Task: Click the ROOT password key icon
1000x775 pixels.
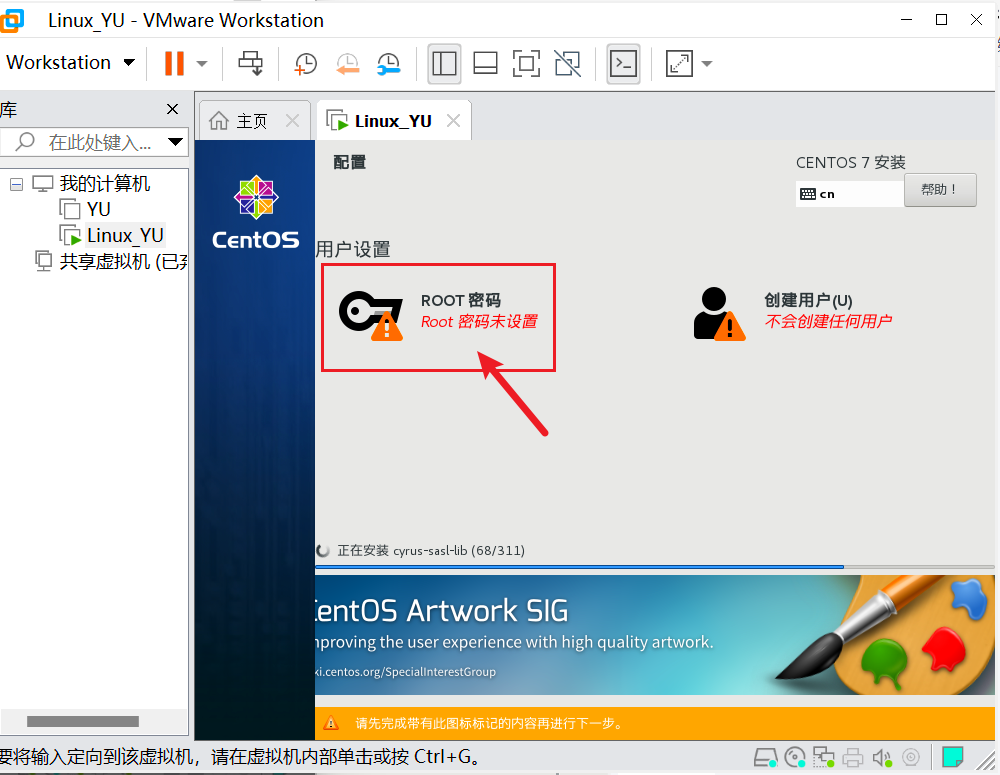Action: 371,315
